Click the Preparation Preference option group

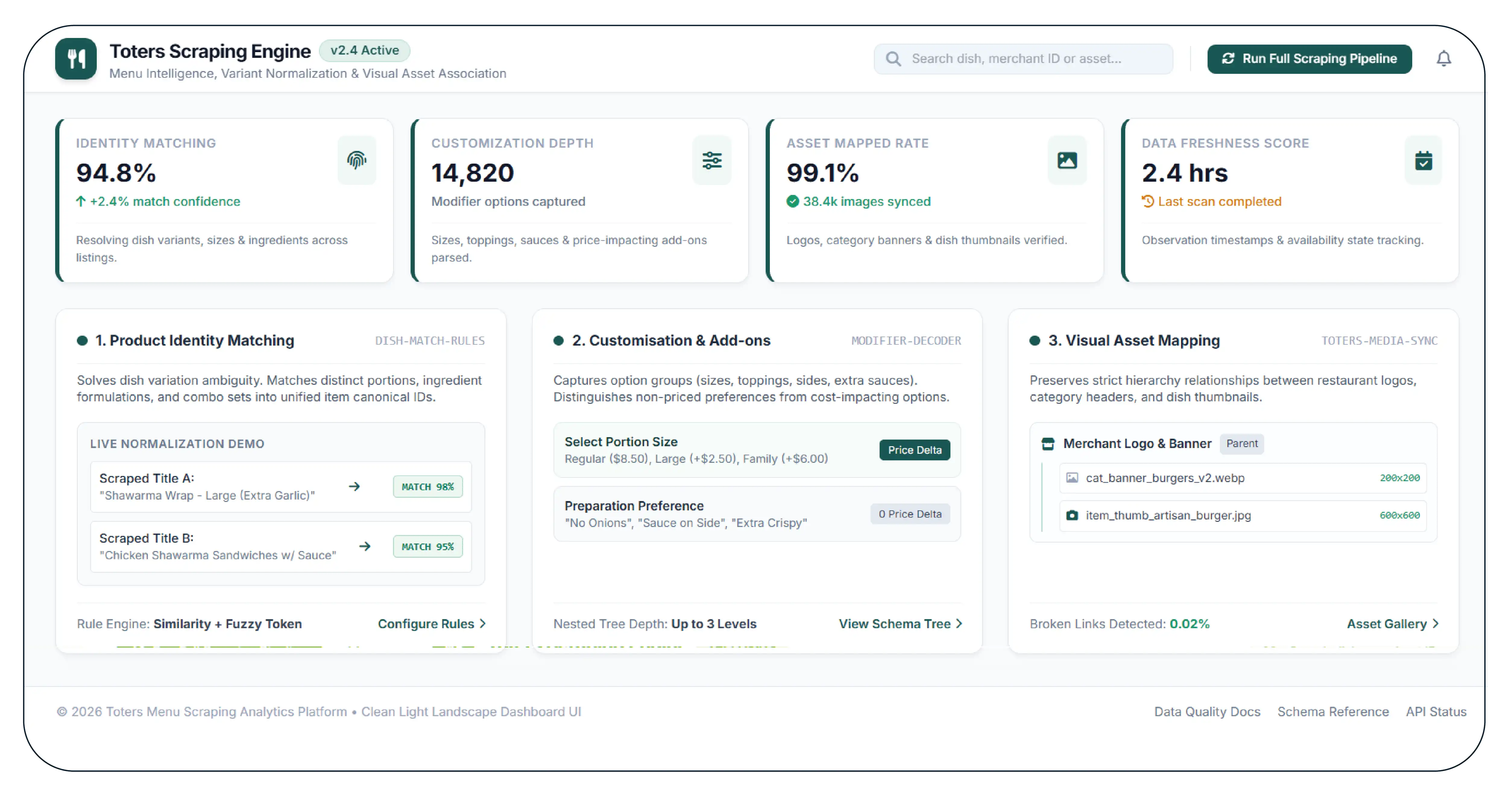point(757,514)
